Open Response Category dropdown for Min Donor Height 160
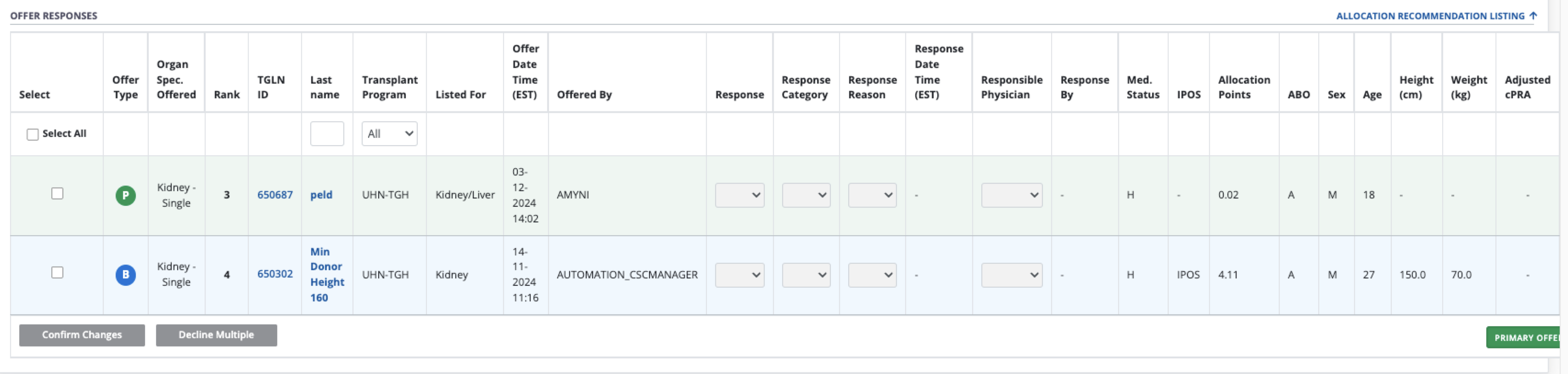 pyautogui.click(x=806, y=275)
